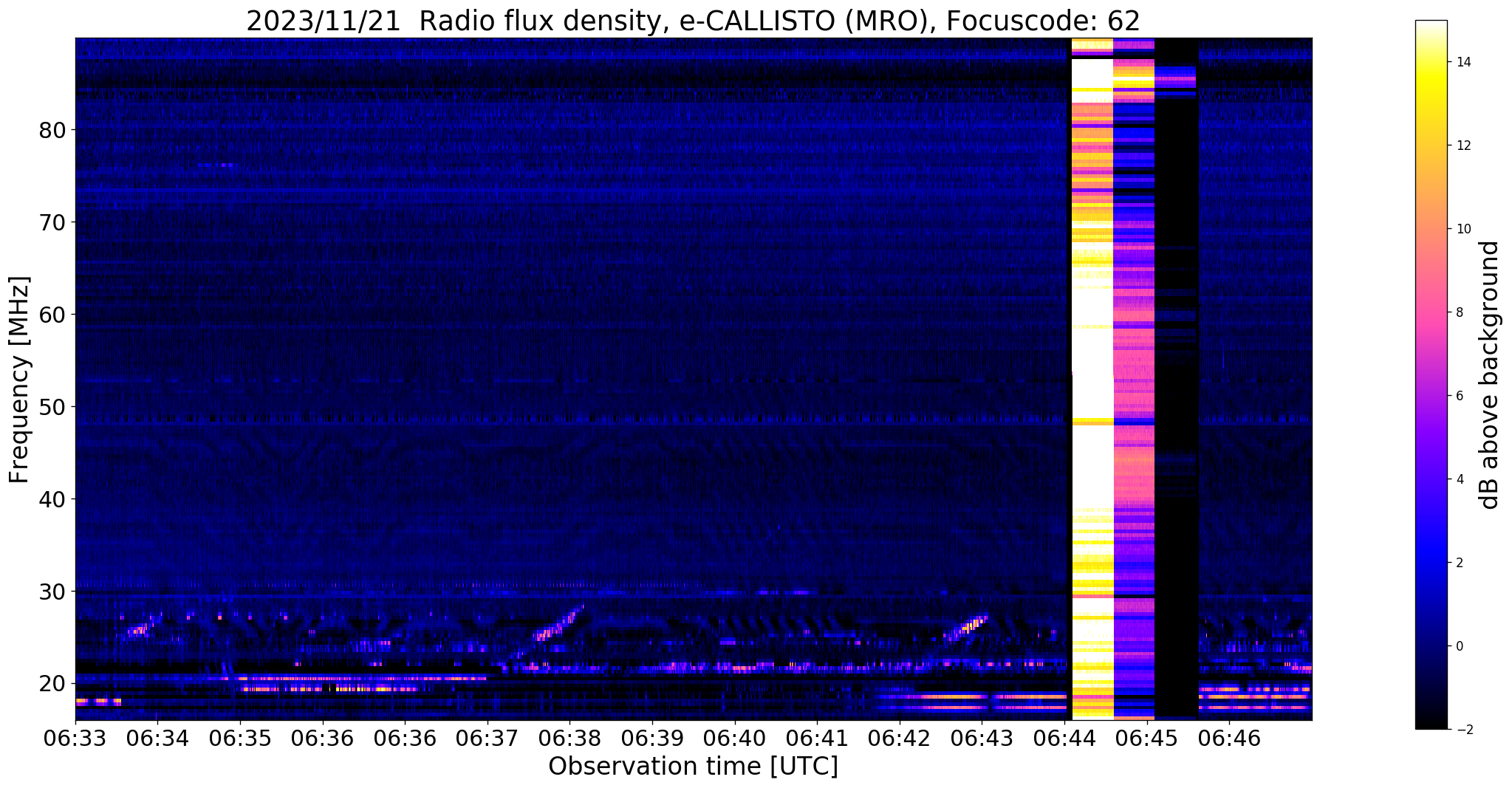Click the y-axis tick label 50
The width and height of the screenshot is (1512, 788).
coord(52,407)
